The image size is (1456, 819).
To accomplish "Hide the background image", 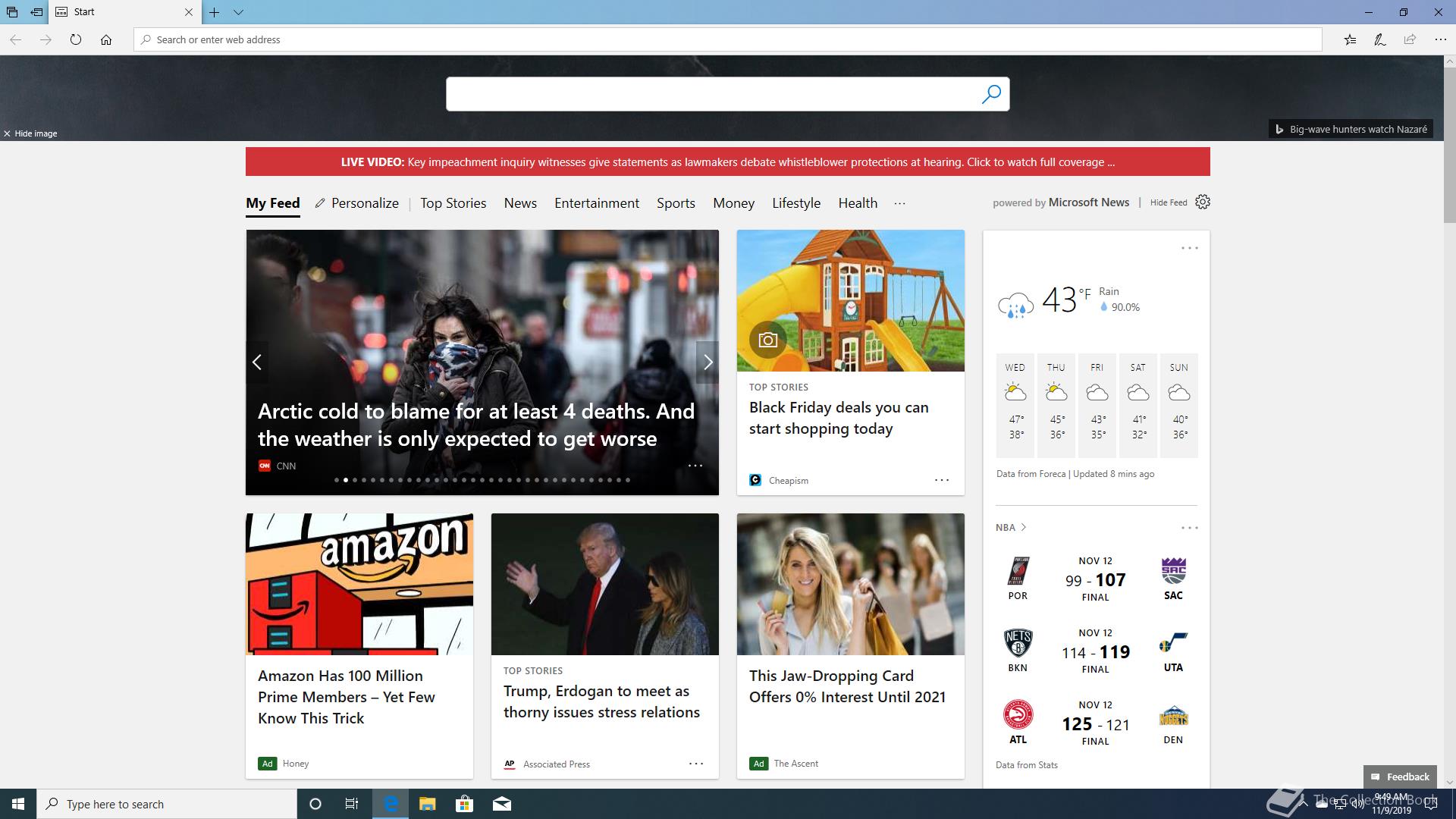I will click(x=30, y=133).
